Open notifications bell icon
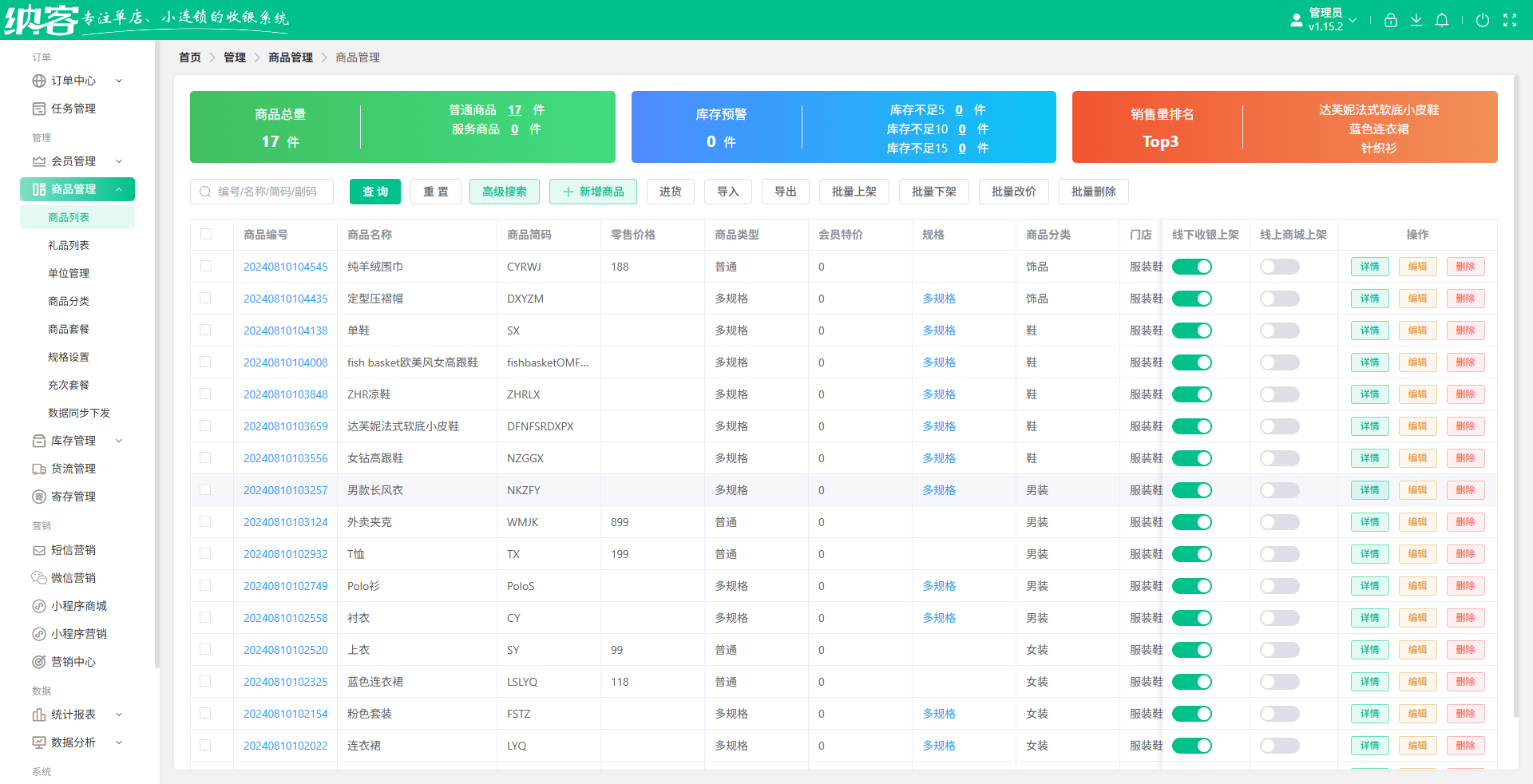Viewport: 1533px width, 784px height. tap(1441, 21)
